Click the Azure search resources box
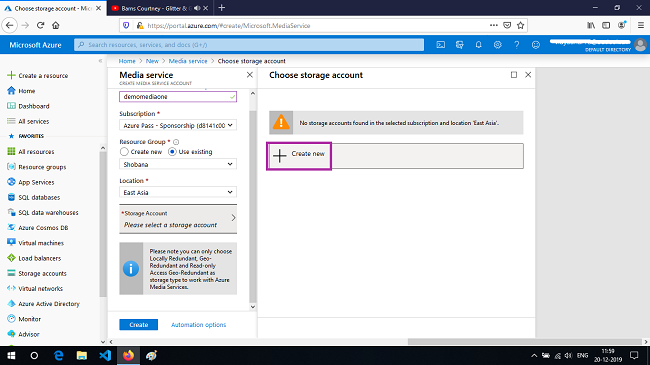The image size is (650, 365). tap(249, 45)
